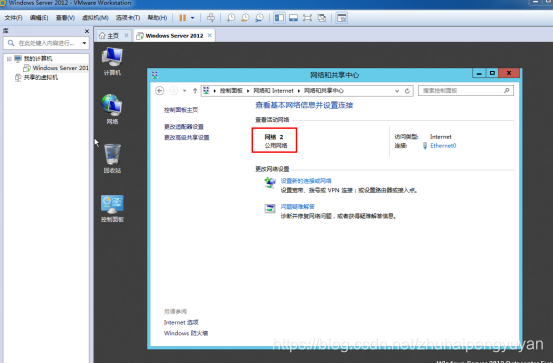The height and width of the screenshot is (363, 553).
Task: Switch to the 主页 tab
Action: 109,36
